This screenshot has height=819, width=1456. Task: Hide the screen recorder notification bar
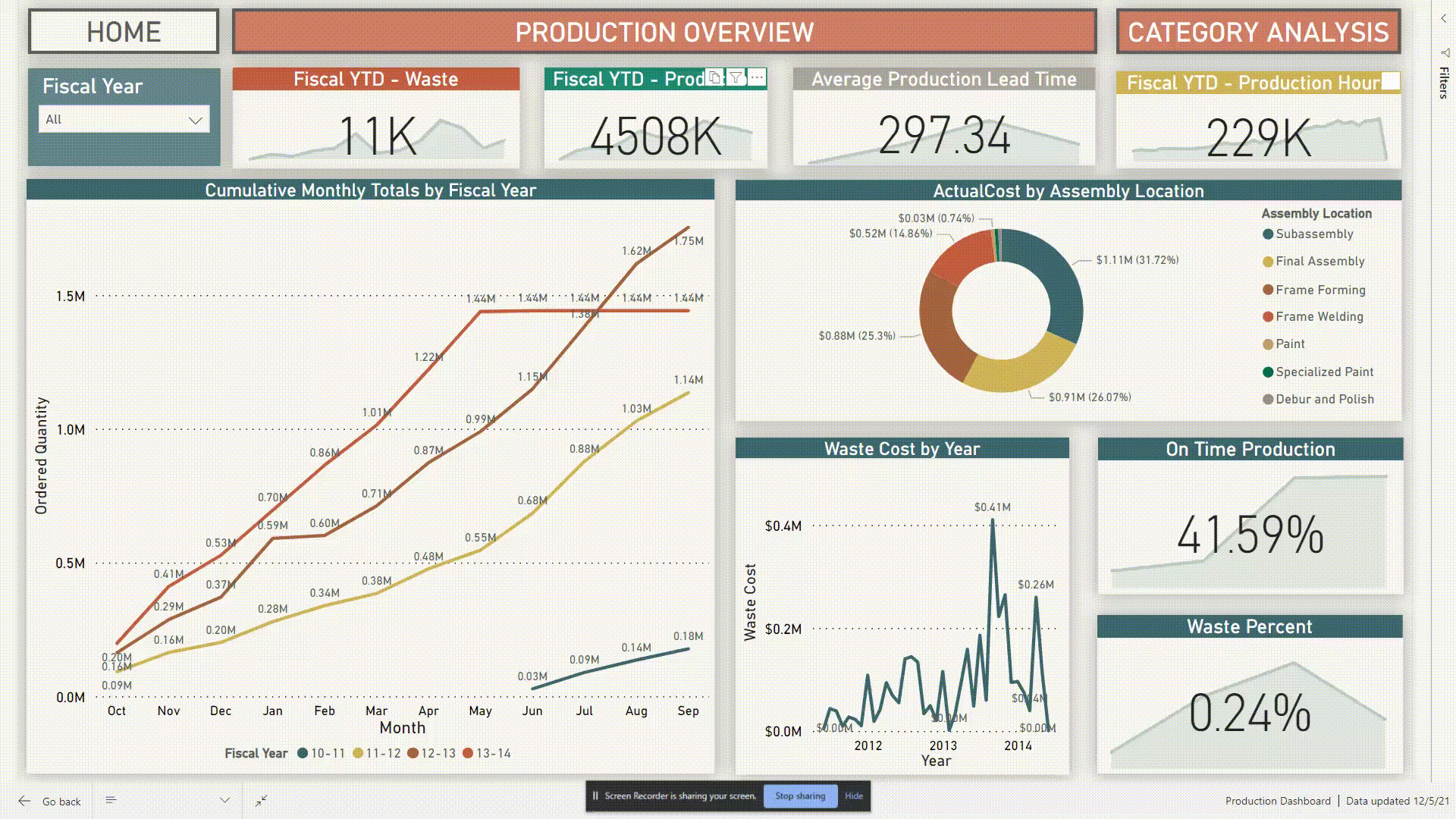point(854,795)
